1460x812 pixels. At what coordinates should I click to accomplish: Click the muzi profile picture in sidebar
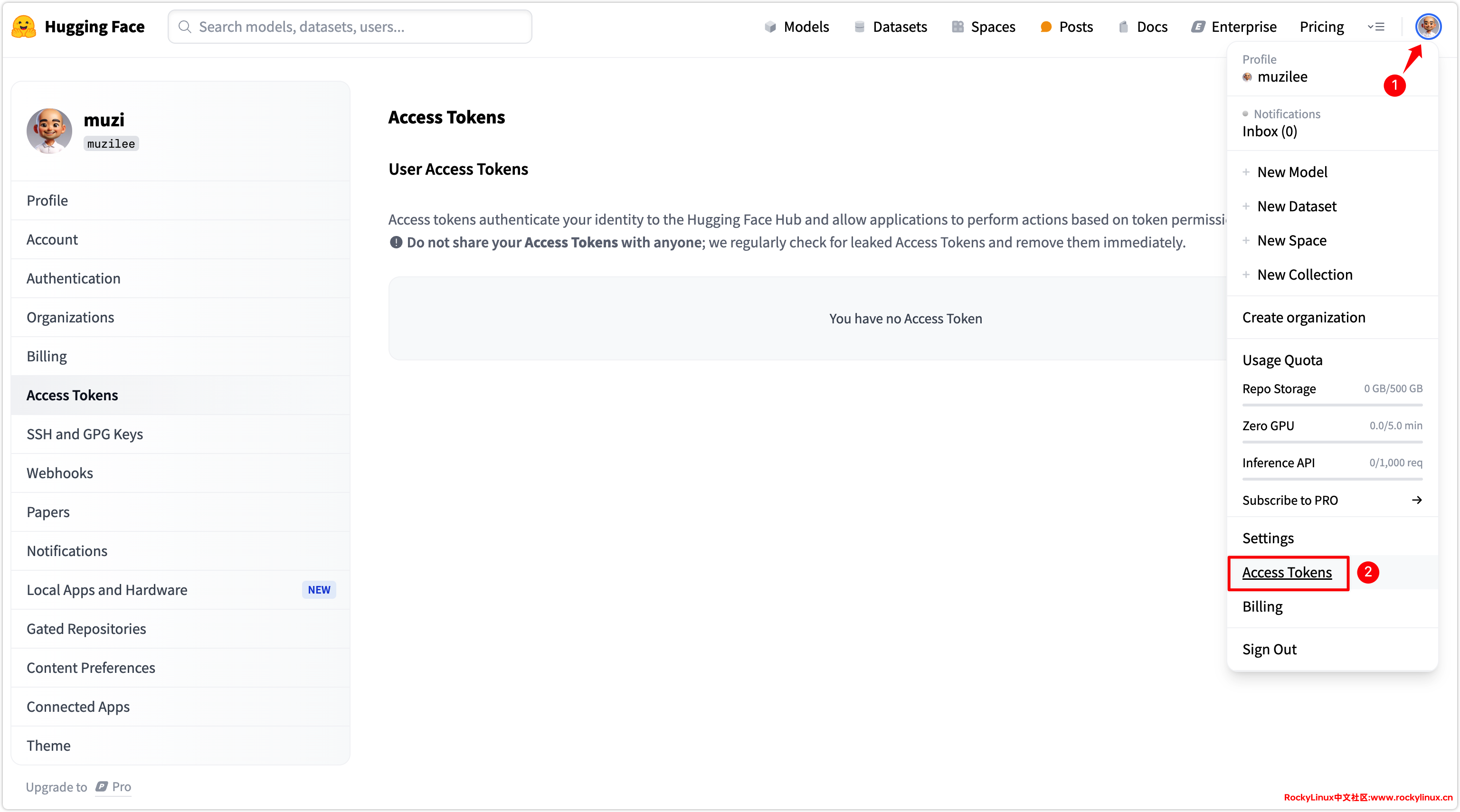point(49,131)
